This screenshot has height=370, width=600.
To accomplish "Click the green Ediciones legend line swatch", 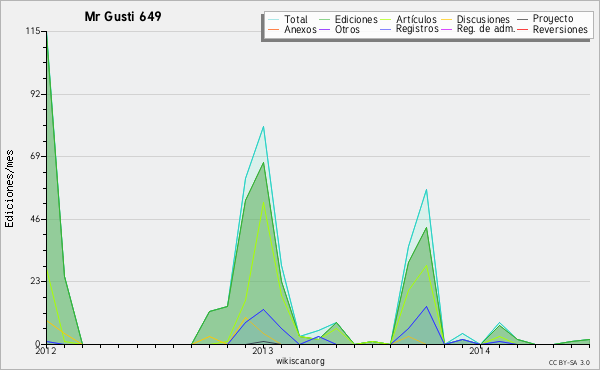I will (324, 19).
